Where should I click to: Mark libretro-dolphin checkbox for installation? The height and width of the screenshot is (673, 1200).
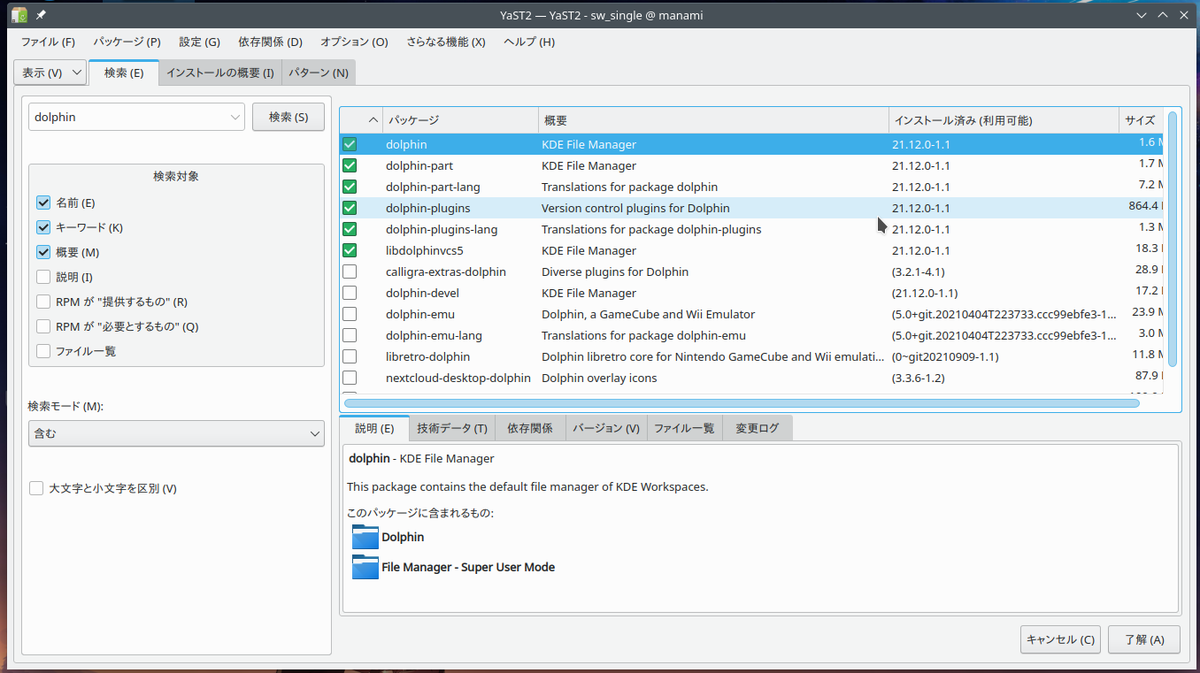coord(349,356)
